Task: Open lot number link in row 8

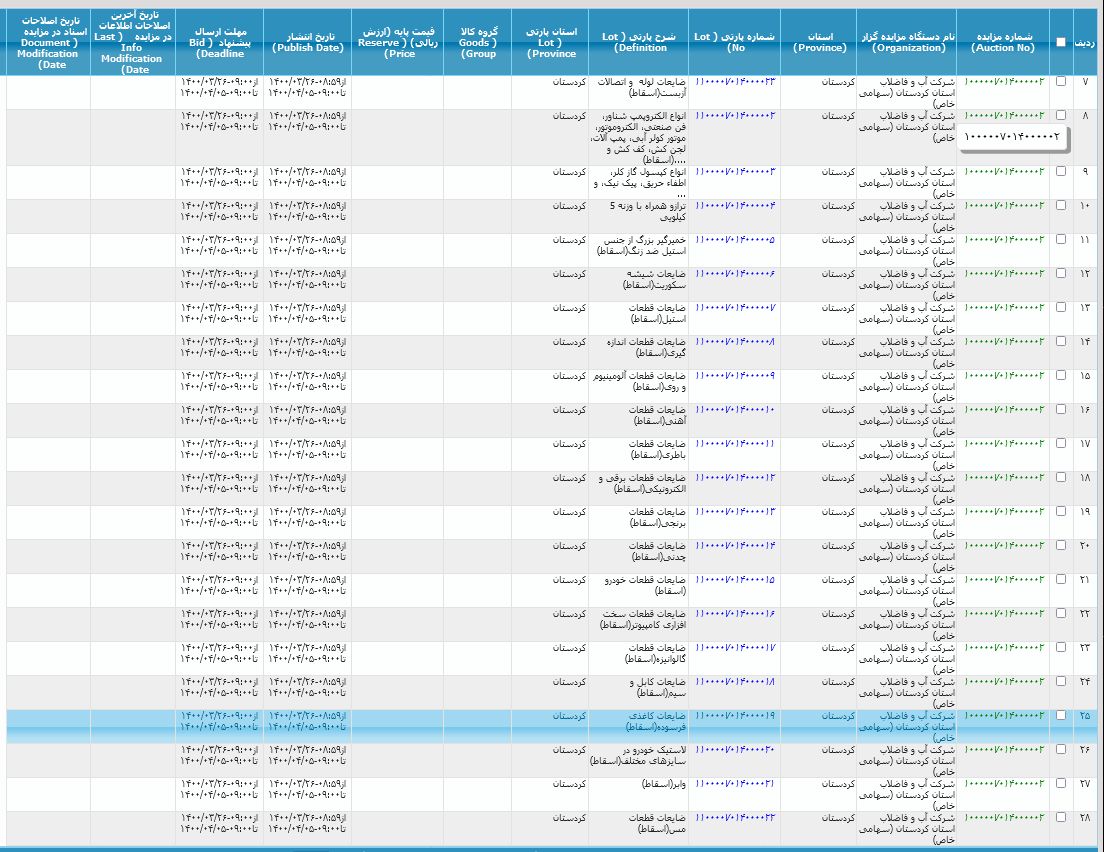Action: (x=735, y=116)
